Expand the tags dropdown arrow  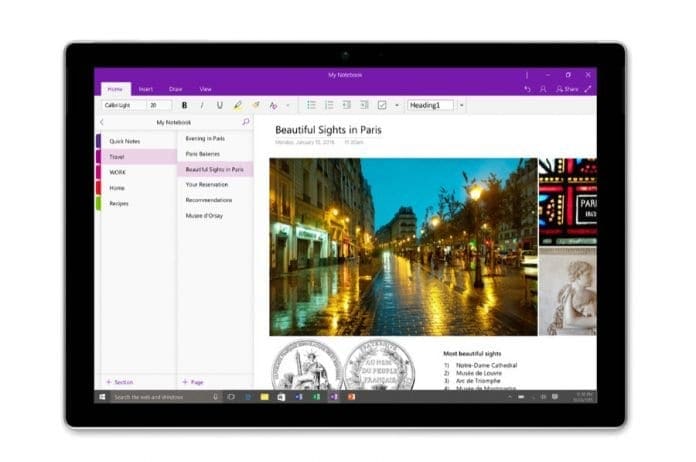[396, 105]
